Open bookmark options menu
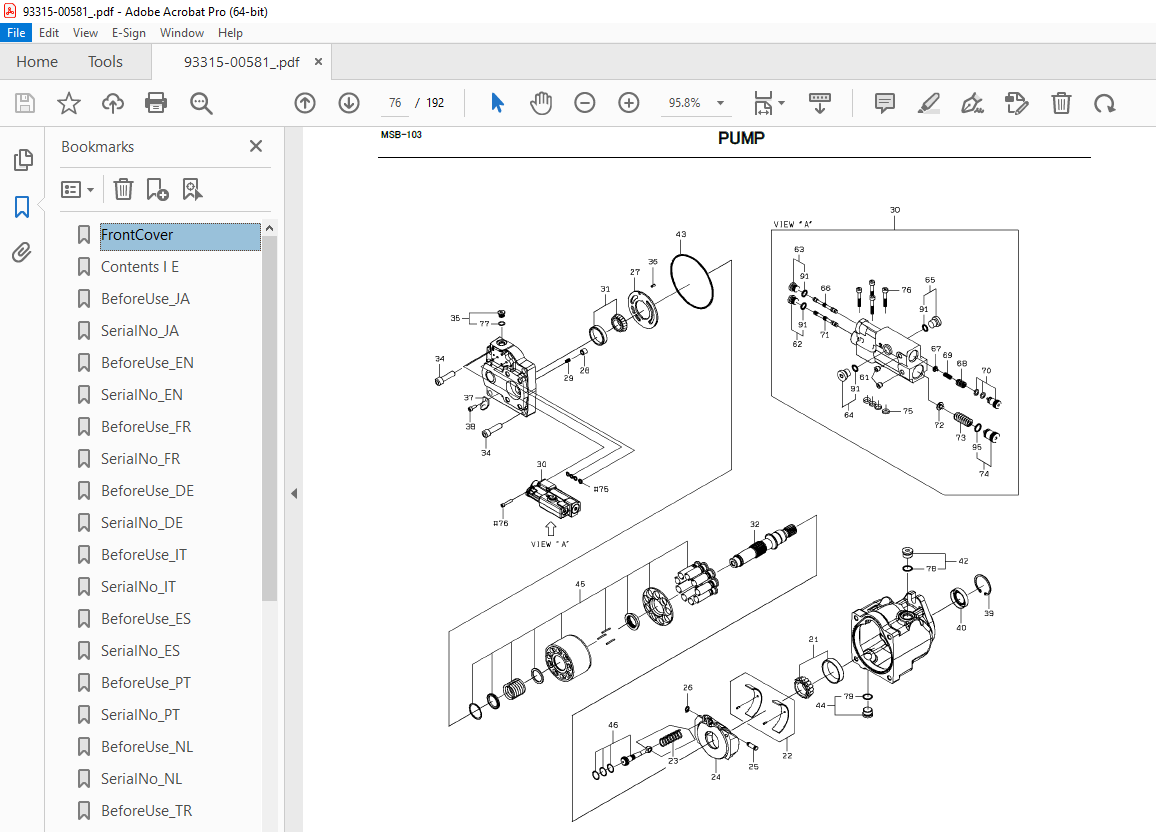This screenshot has height=832, width=1156. click(x=77, y=190)
